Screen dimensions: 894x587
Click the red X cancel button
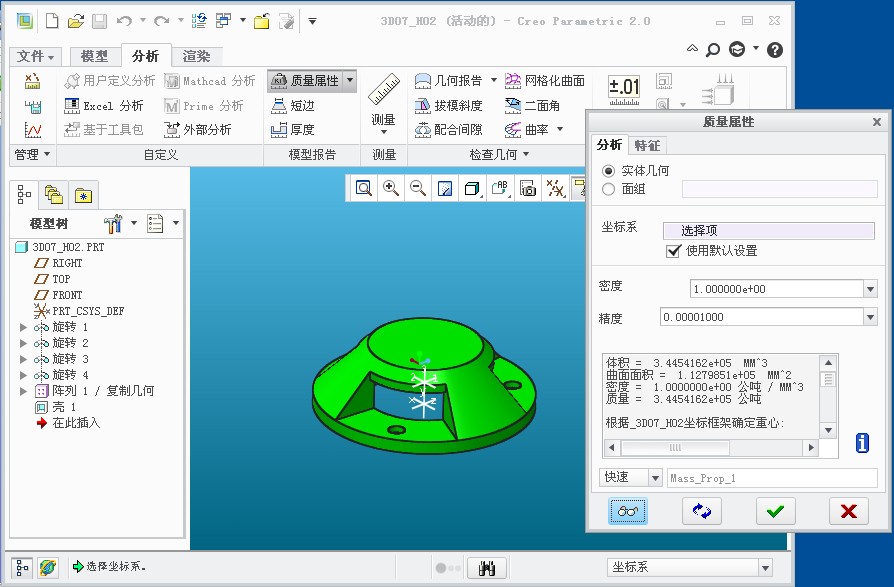coord(848,511)
